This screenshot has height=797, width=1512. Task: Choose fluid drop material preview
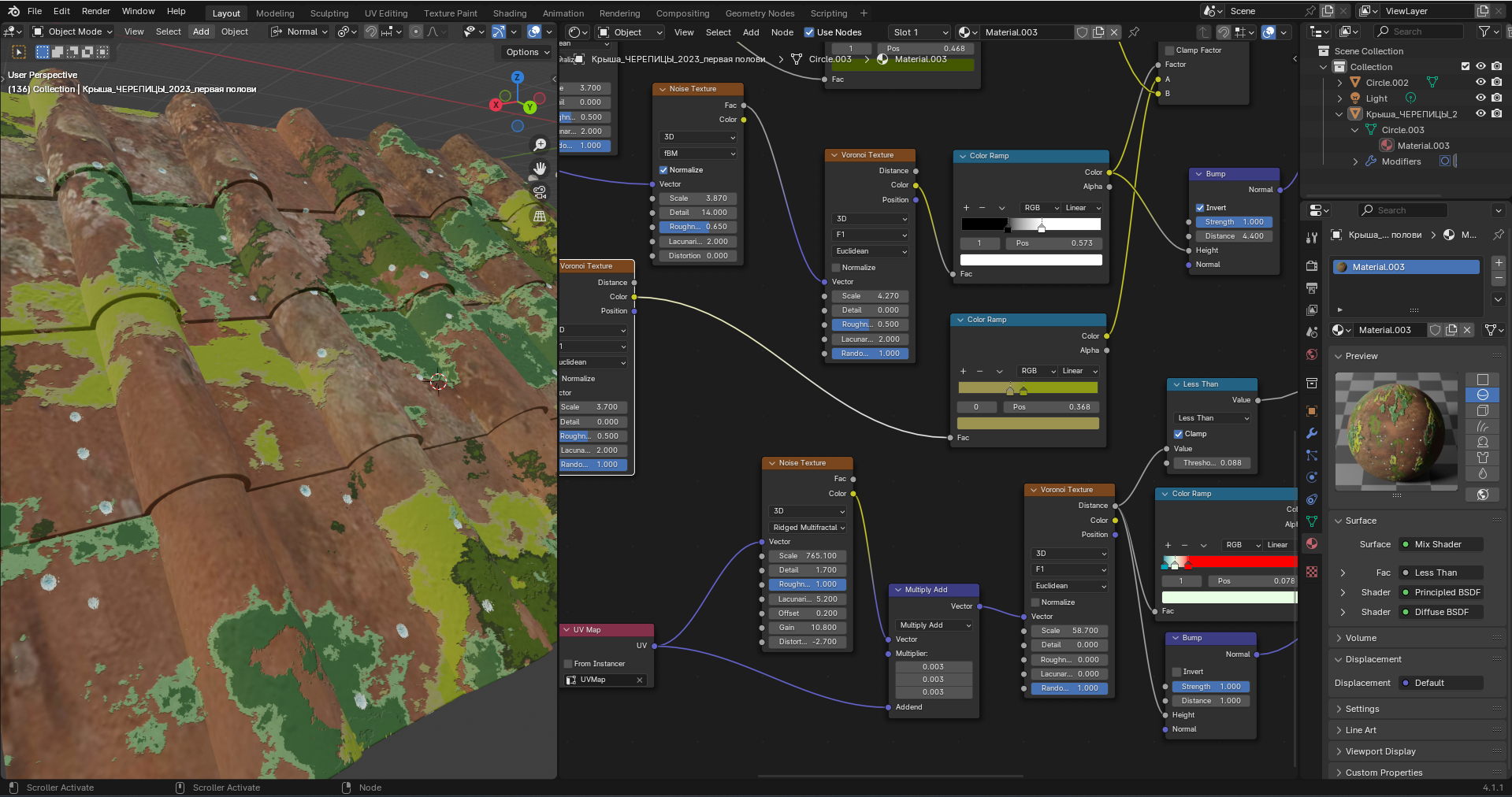tap(1483, 473)
